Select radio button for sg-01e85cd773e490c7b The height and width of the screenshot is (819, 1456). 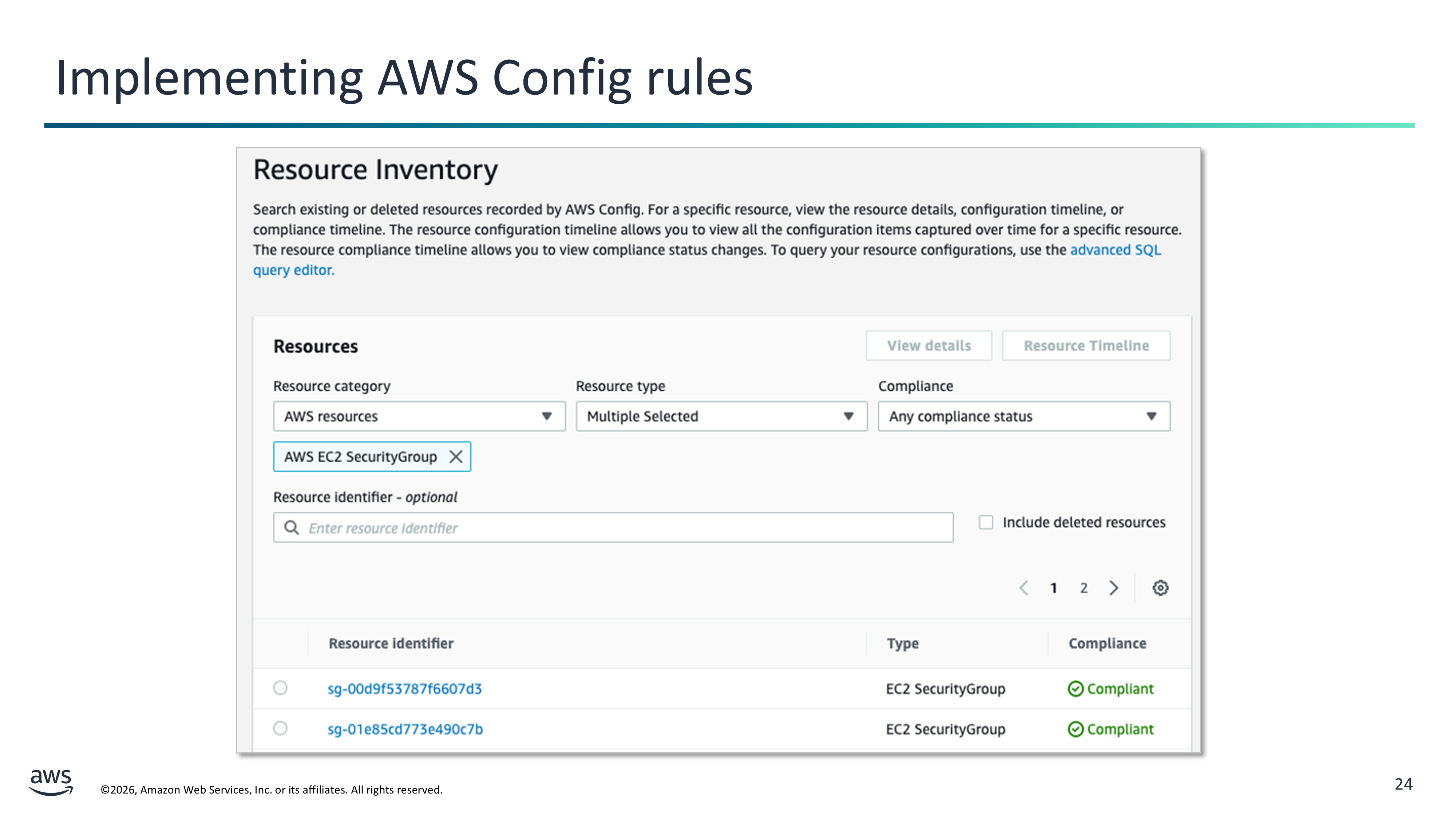click(280, 728)
